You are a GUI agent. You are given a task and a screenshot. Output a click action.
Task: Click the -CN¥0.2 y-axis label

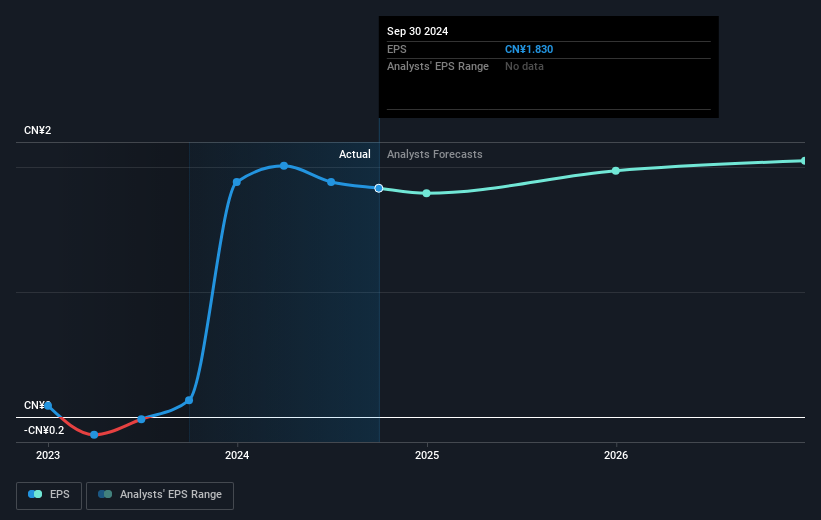[x=44, y=430]
